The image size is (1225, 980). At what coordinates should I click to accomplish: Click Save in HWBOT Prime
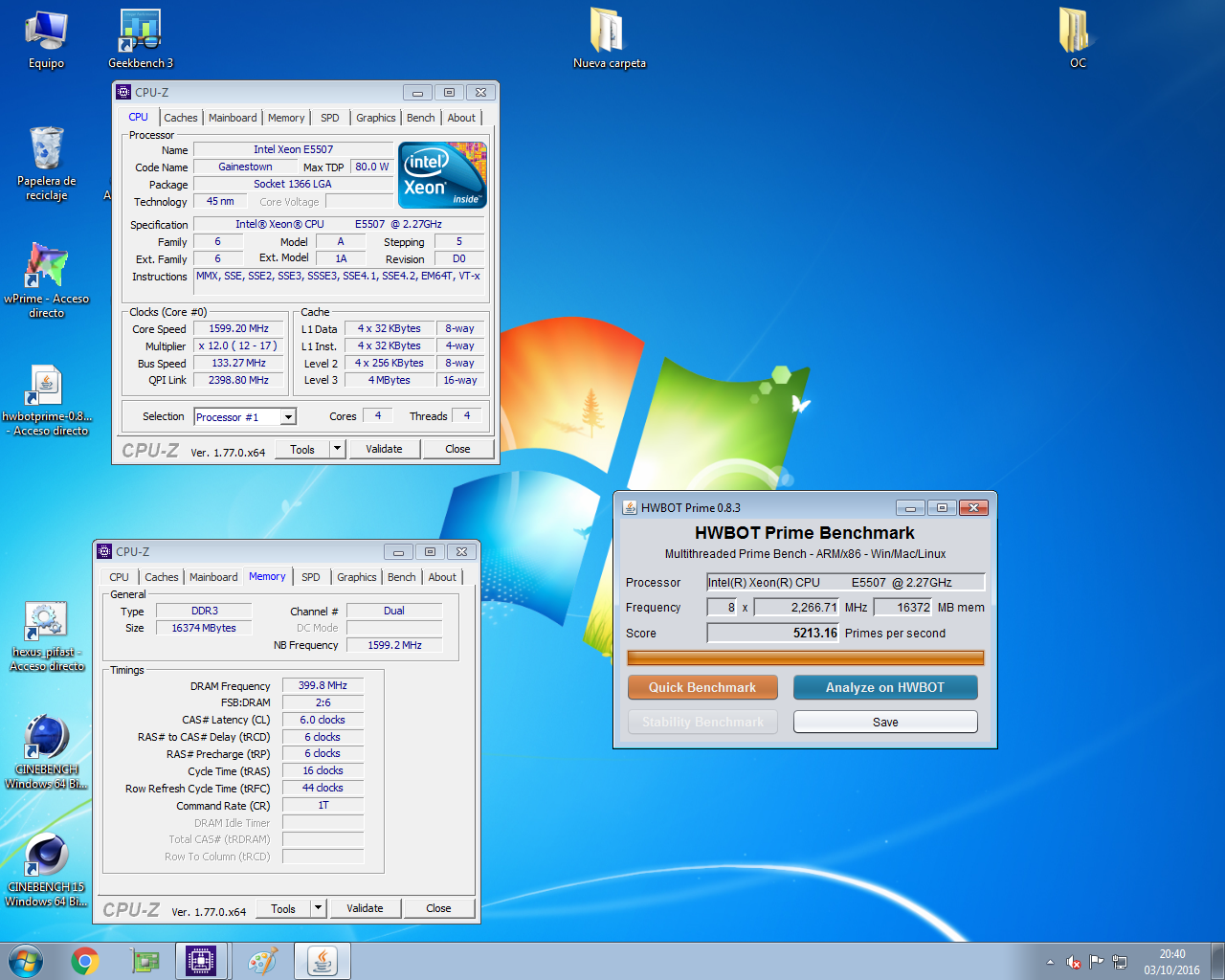tap(885, 722)
